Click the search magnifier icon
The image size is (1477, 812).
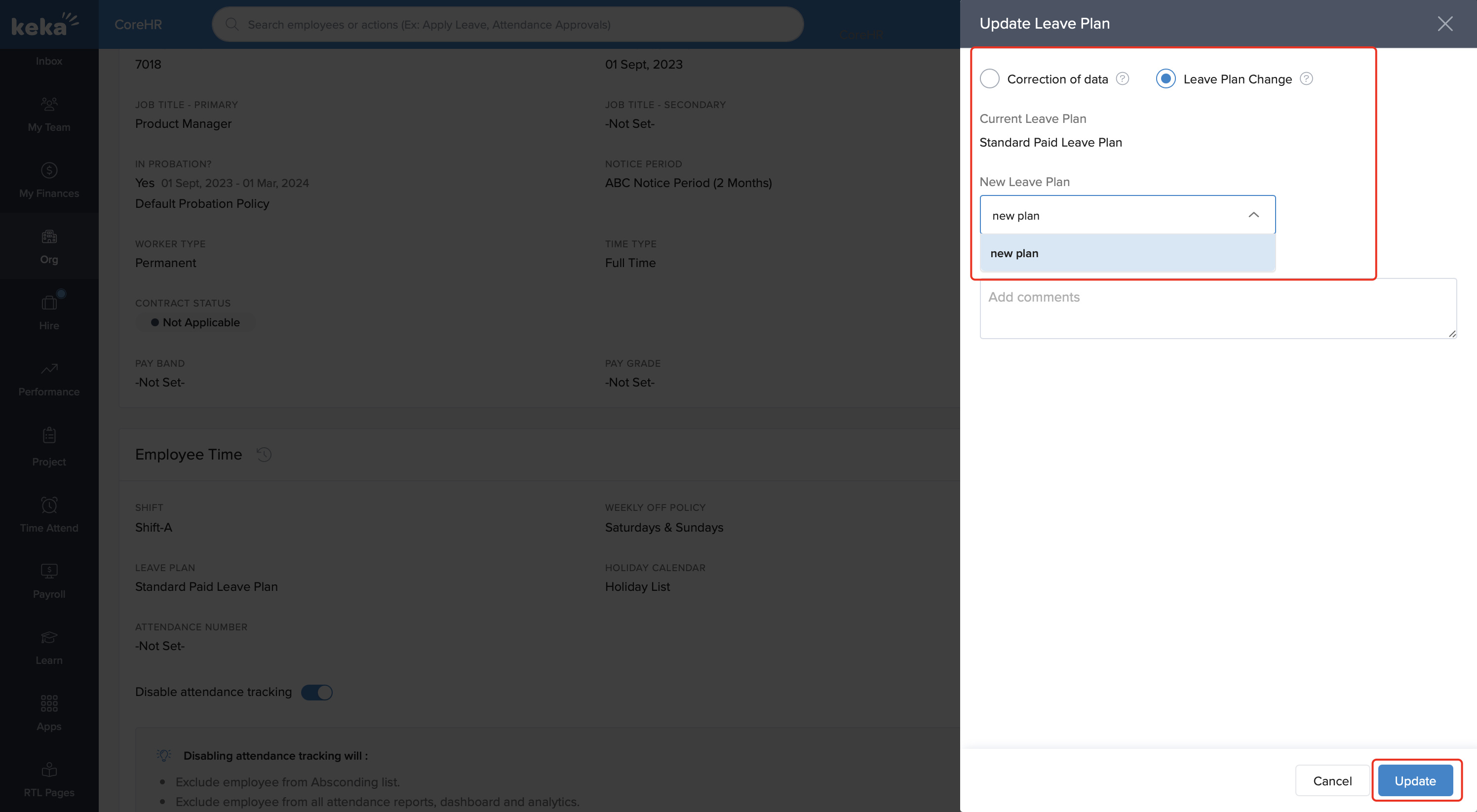232,24
